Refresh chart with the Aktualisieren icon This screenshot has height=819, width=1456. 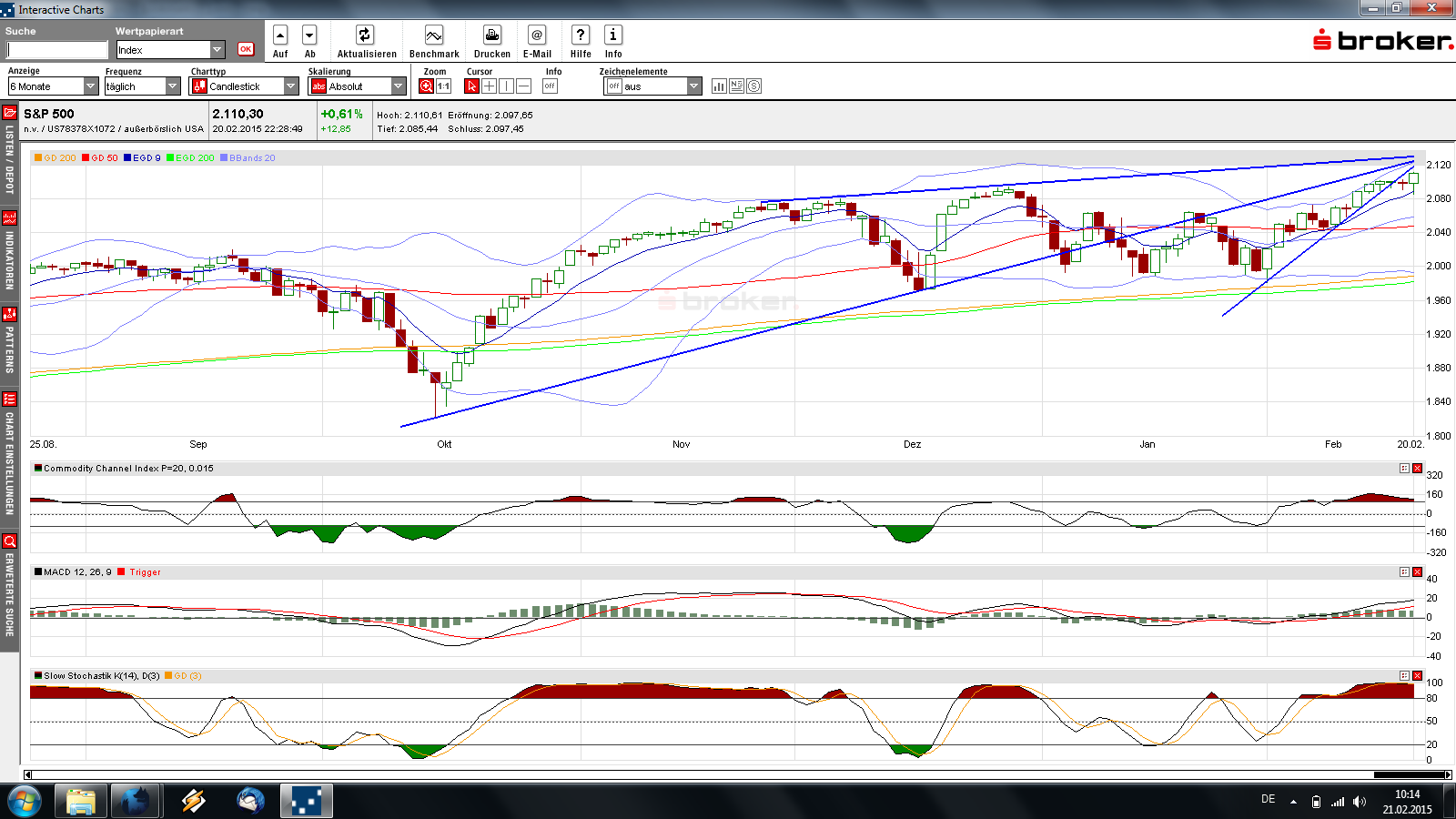coord(365,35)
